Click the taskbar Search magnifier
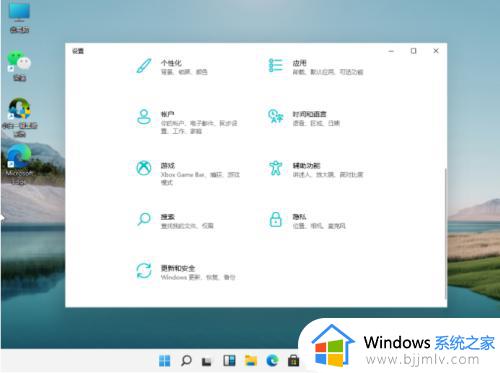The height and width of the screenshot is (373, 500). tap(186, 360)
